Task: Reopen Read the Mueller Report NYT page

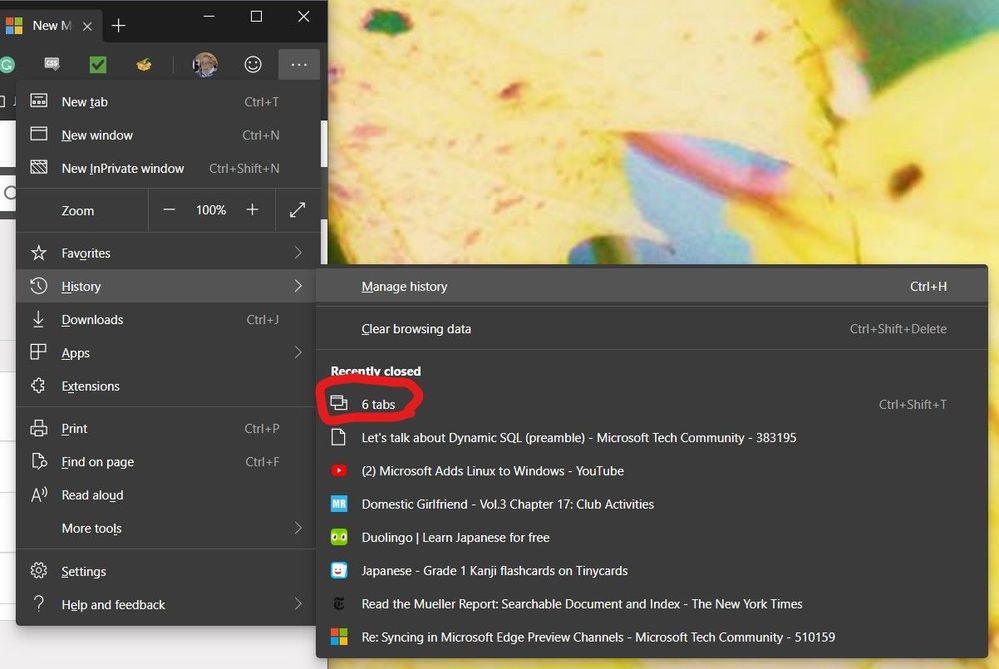Action: 652,603
